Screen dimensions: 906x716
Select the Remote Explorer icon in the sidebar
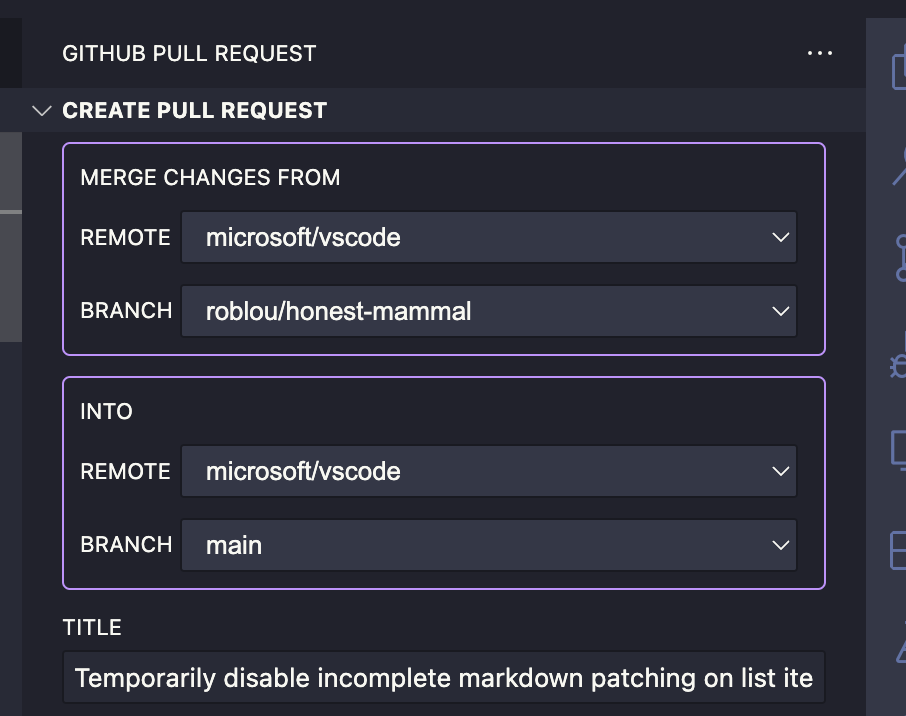pos(896,450)
